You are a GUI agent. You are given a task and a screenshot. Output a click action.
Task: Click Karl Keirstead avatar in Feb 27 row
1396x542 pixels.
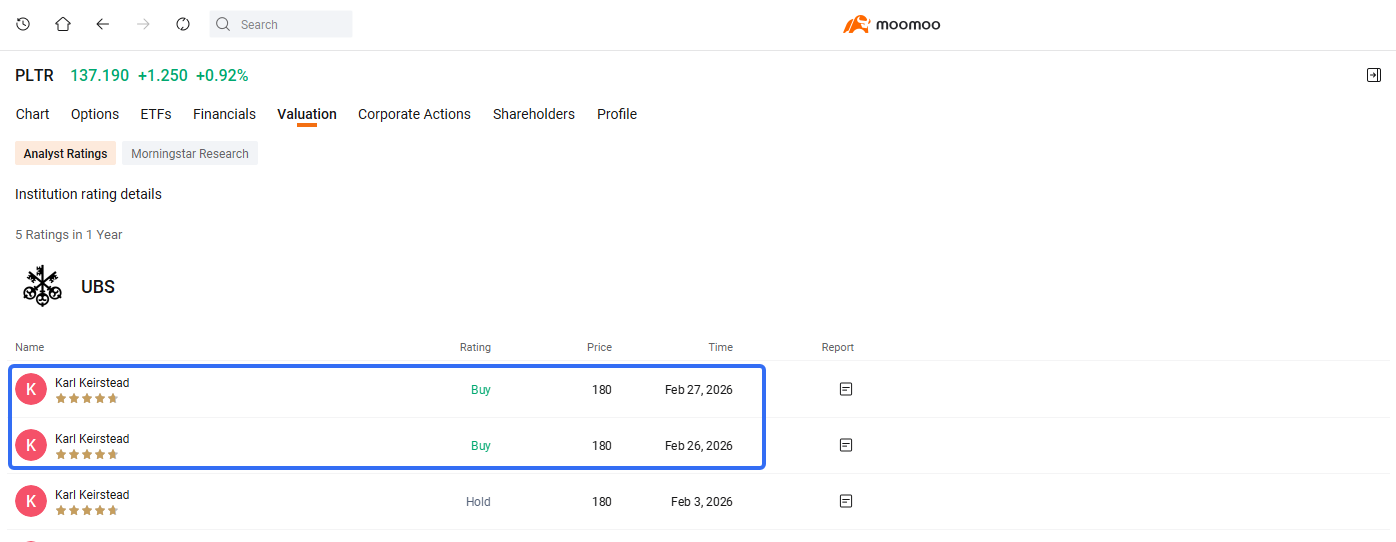click(31, 389)
